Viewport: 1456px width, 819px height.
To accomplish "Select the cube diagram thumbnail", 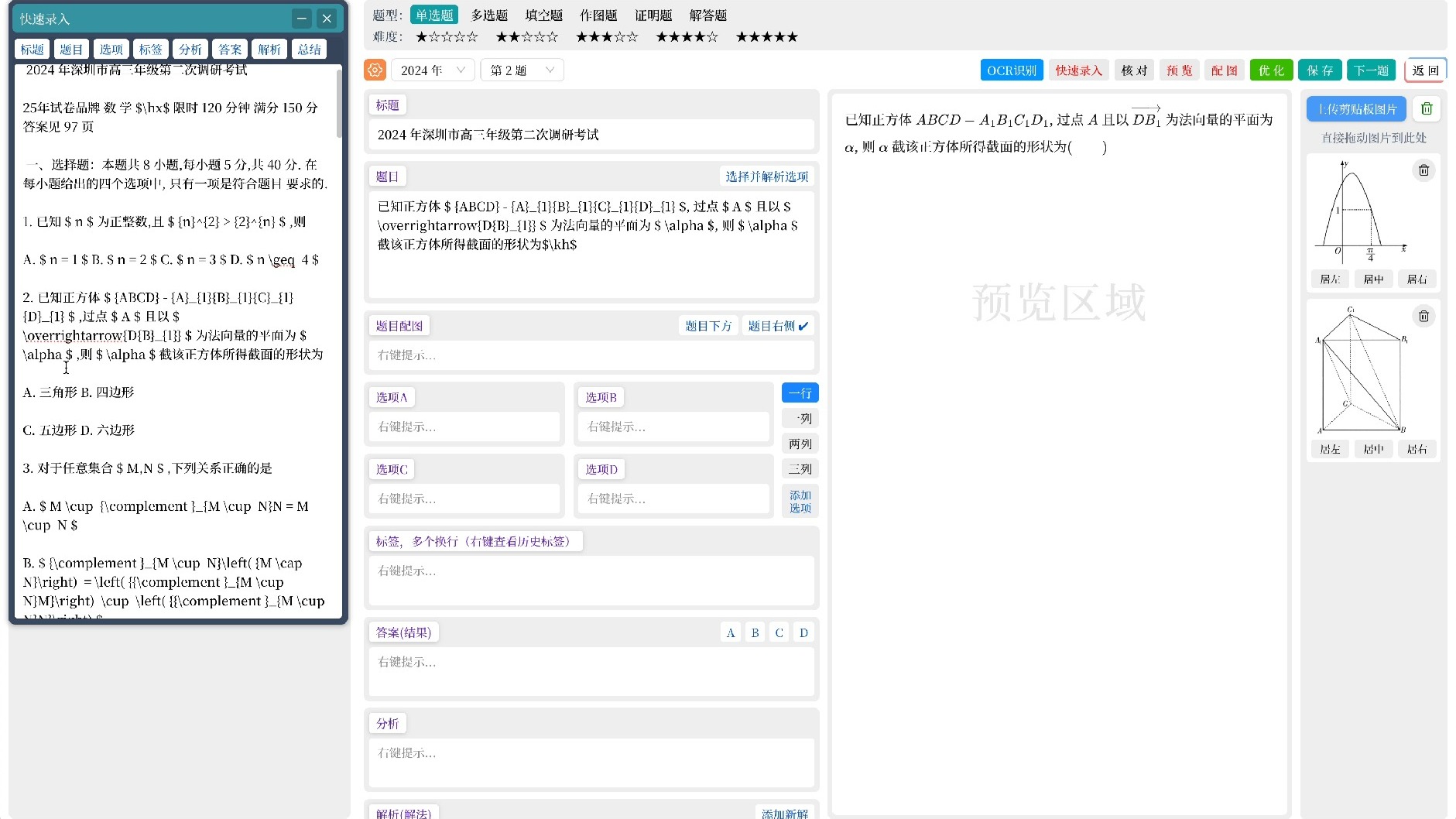I will (x=1362, y=370).
